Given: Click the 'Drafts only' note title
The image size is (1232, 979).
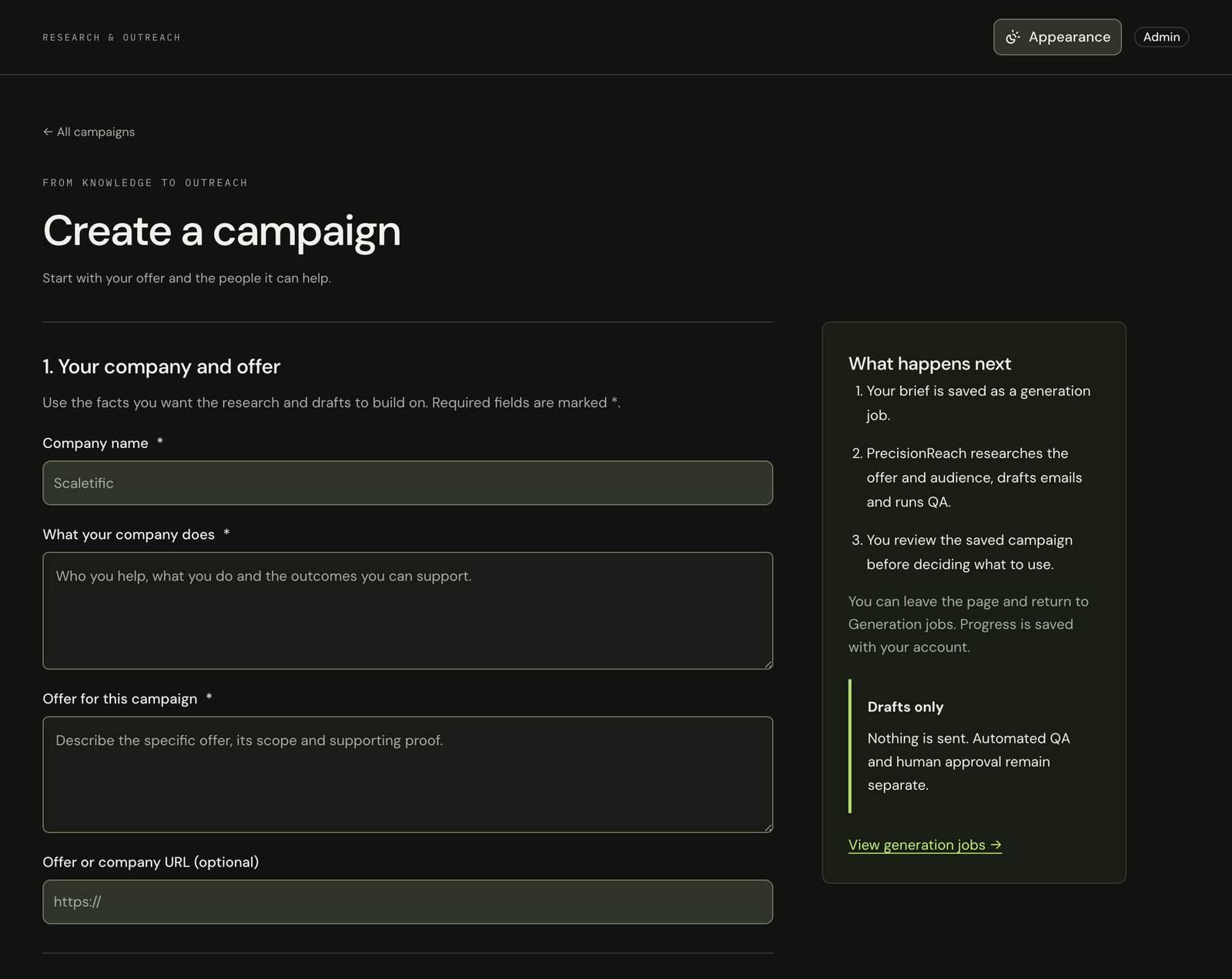Looking at the screenshot, I should tap(906, 707).
